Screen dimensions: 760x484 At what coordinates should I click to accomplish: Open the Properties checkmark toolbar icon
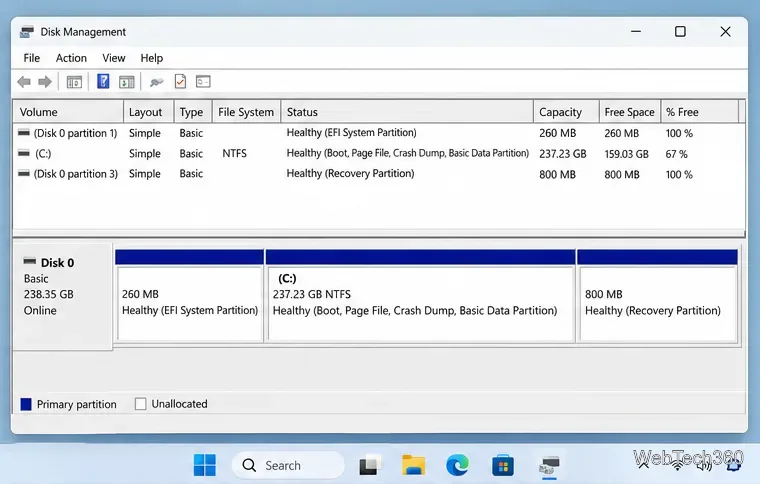(180, 81)
